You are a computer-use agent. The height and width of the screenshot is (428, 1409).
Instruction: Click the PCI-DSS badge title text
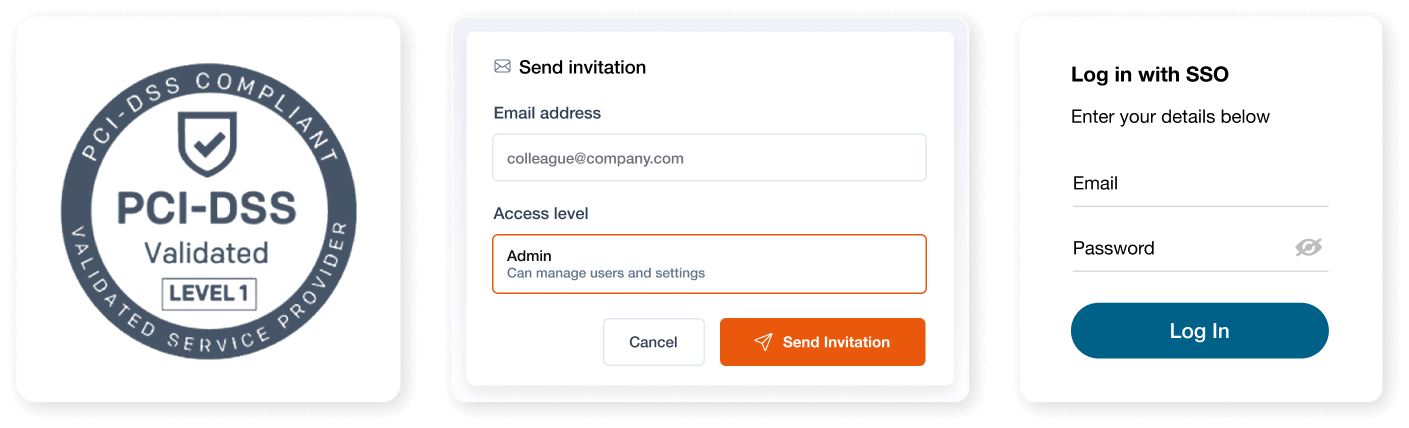[x=207, y=208]
